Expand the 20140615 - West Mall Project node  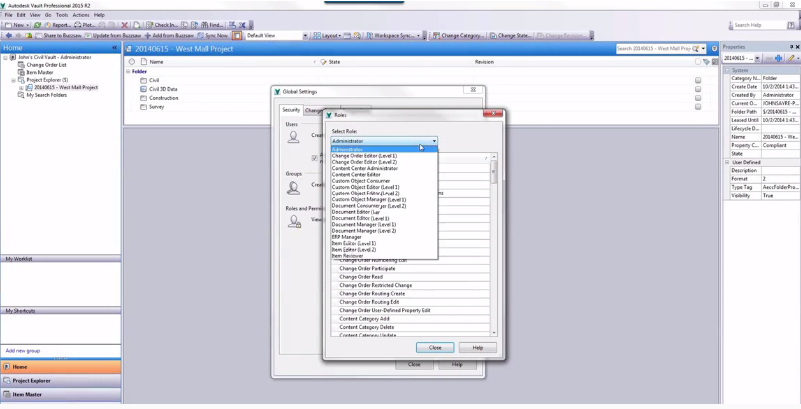point(21,88)
